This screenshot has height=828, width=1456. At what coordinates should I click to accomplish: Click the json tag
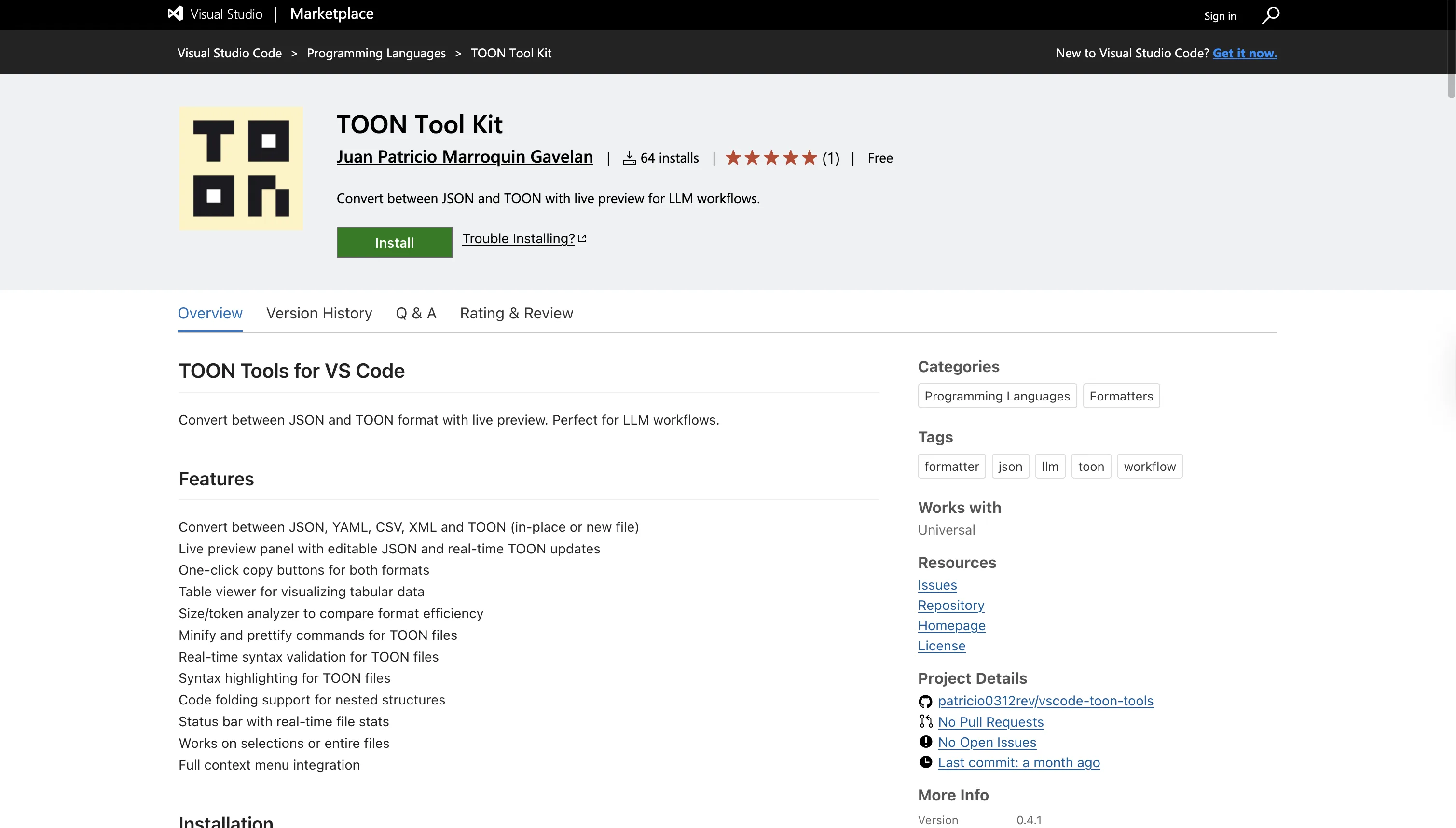point(1010,466)
